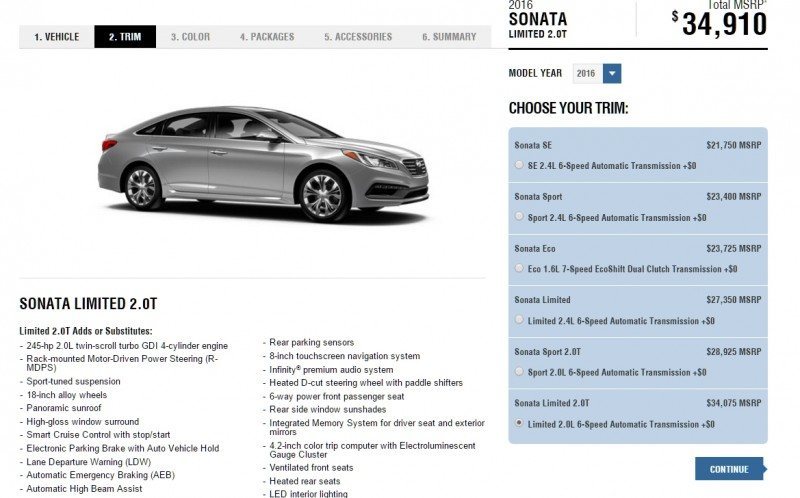Image resolution: width=800 pixels, height=498 pixels.
Task: Click the Sonata Sport trim title
Action: (x=538, y=197)
